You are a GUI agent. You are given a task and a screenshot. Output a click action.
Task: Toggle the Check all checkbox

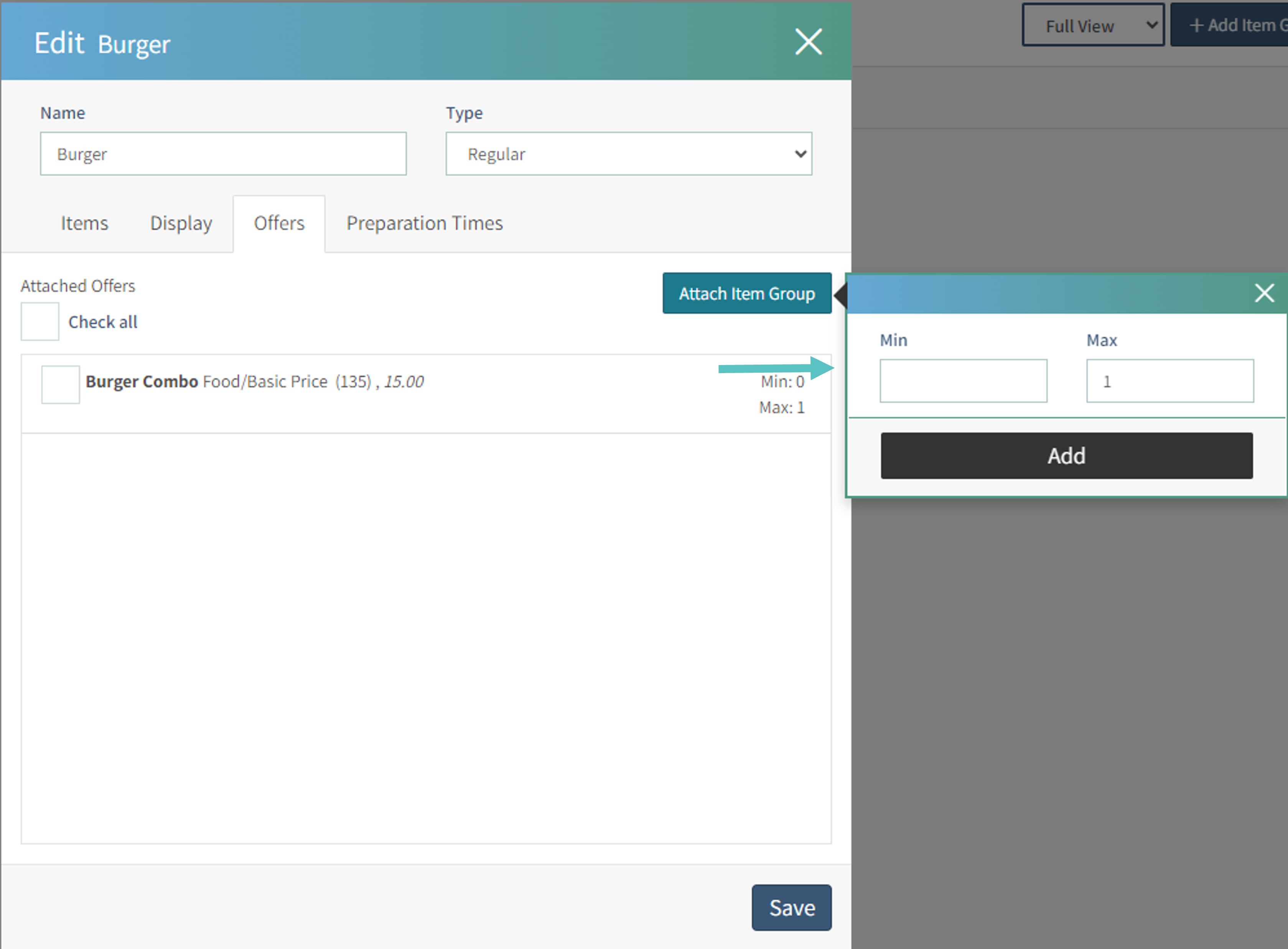point(40,322)
